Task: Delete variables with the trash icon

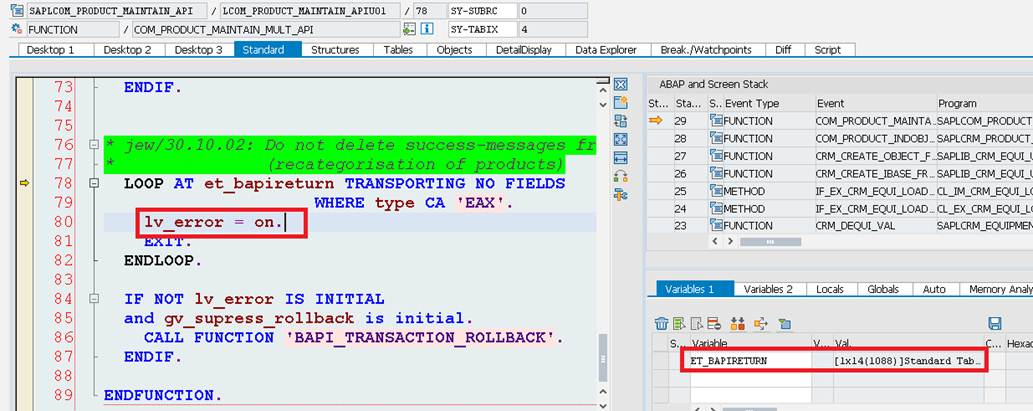Action: [661, 323]
